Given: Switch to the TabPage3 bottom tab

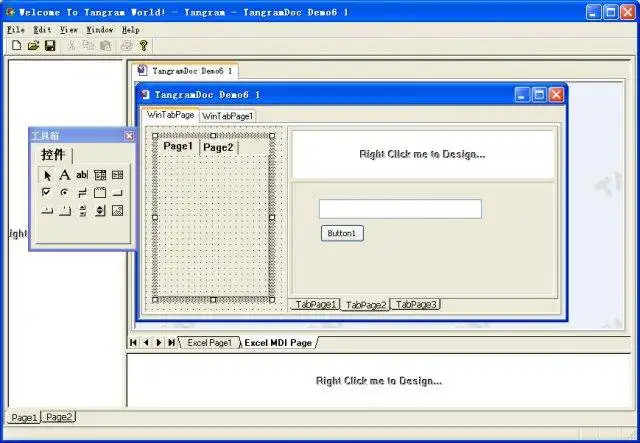Looking at the screenshot, I should 416,305.
